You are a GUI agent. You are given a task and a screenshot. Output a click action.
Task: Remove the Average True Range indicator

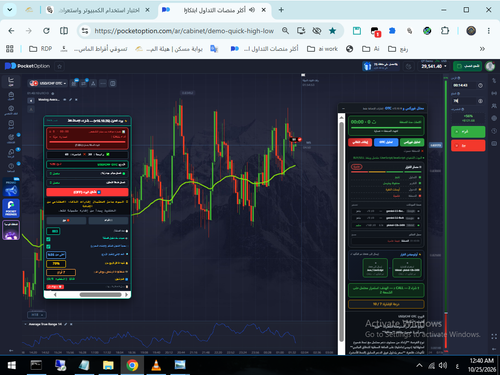point(71,324)
